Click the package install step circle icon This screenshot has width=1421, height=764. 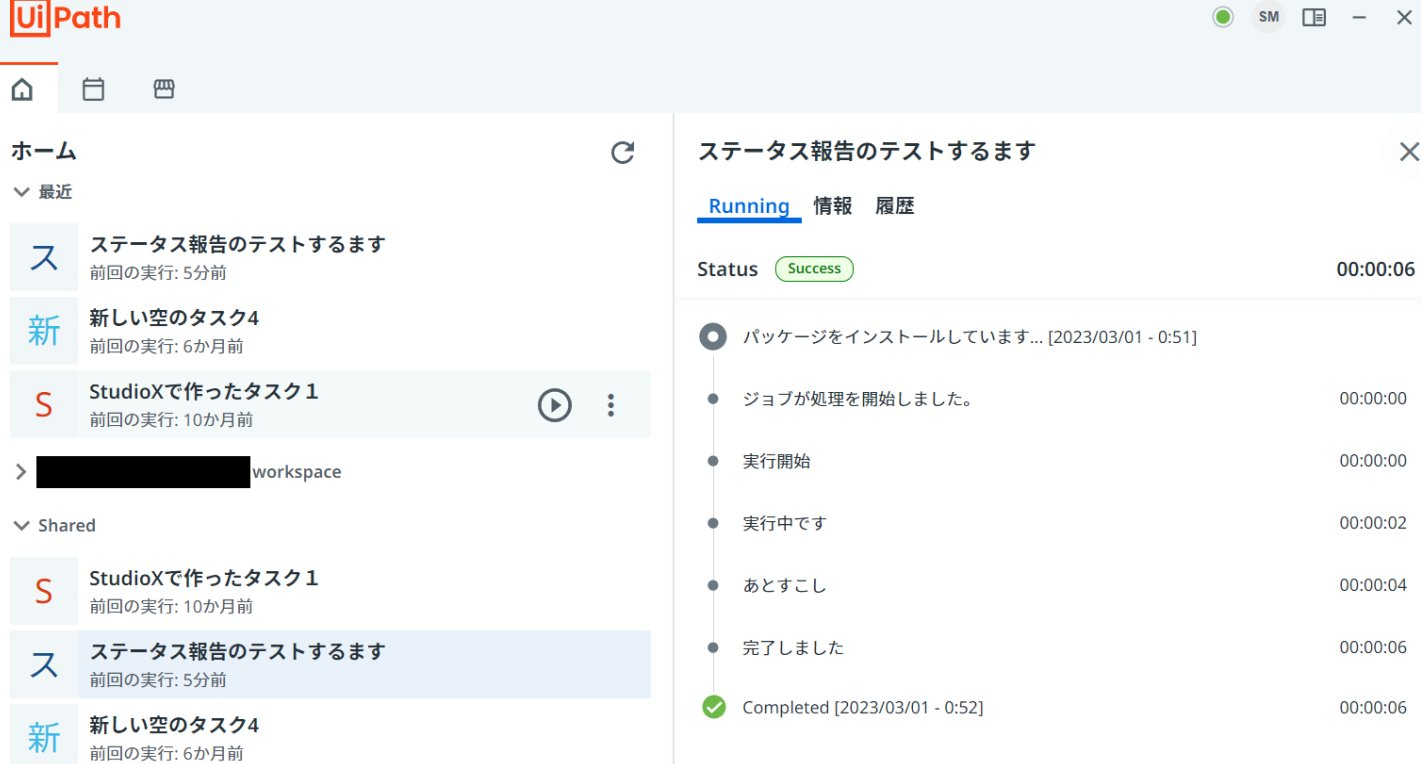coord(712,337)
